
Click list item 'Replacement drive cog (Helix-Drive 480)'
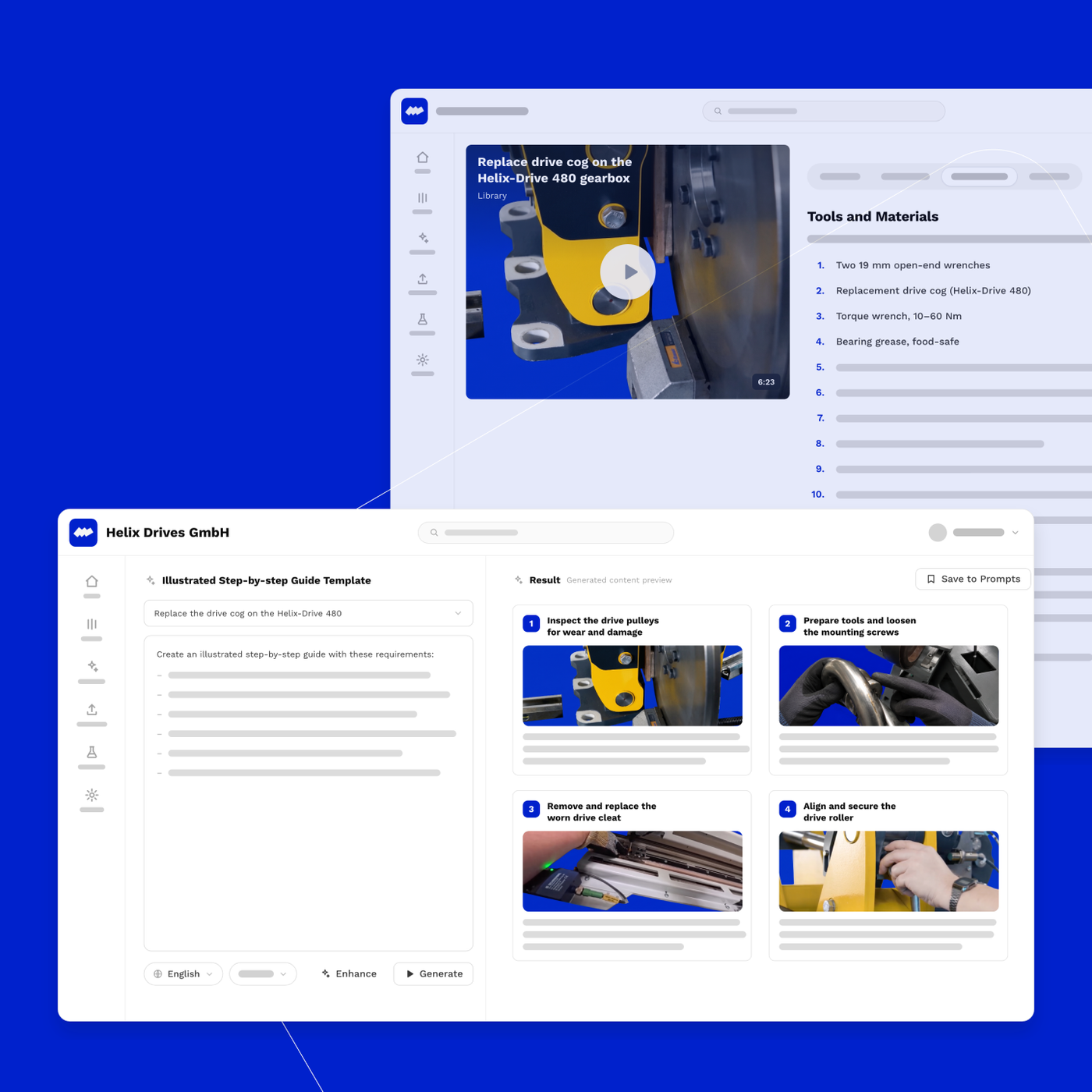(x=933, y=291)
